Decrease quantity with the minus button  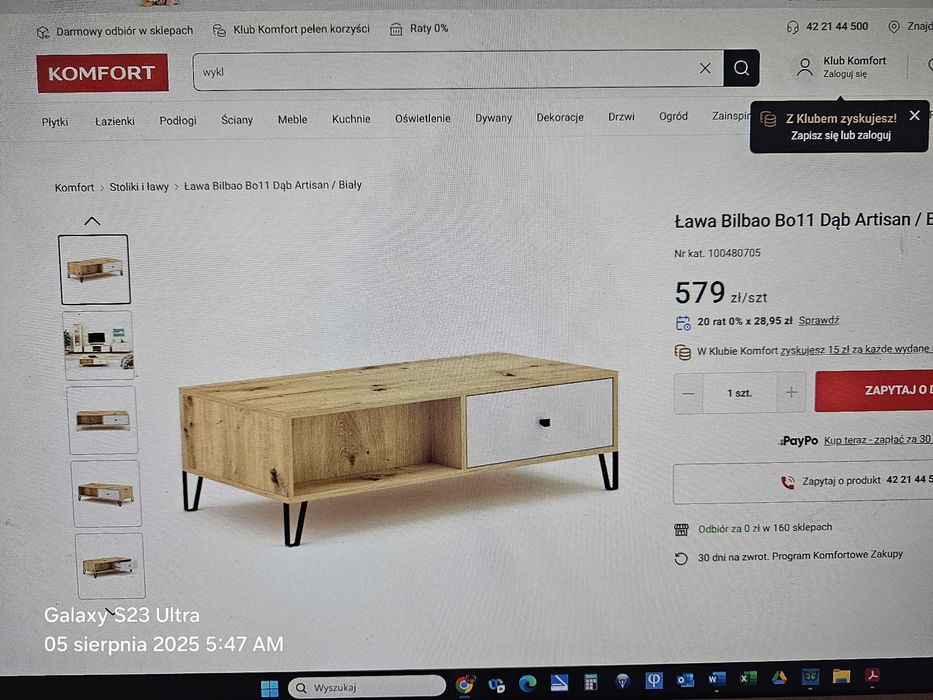pyautogui.click(x=688, y=393)
